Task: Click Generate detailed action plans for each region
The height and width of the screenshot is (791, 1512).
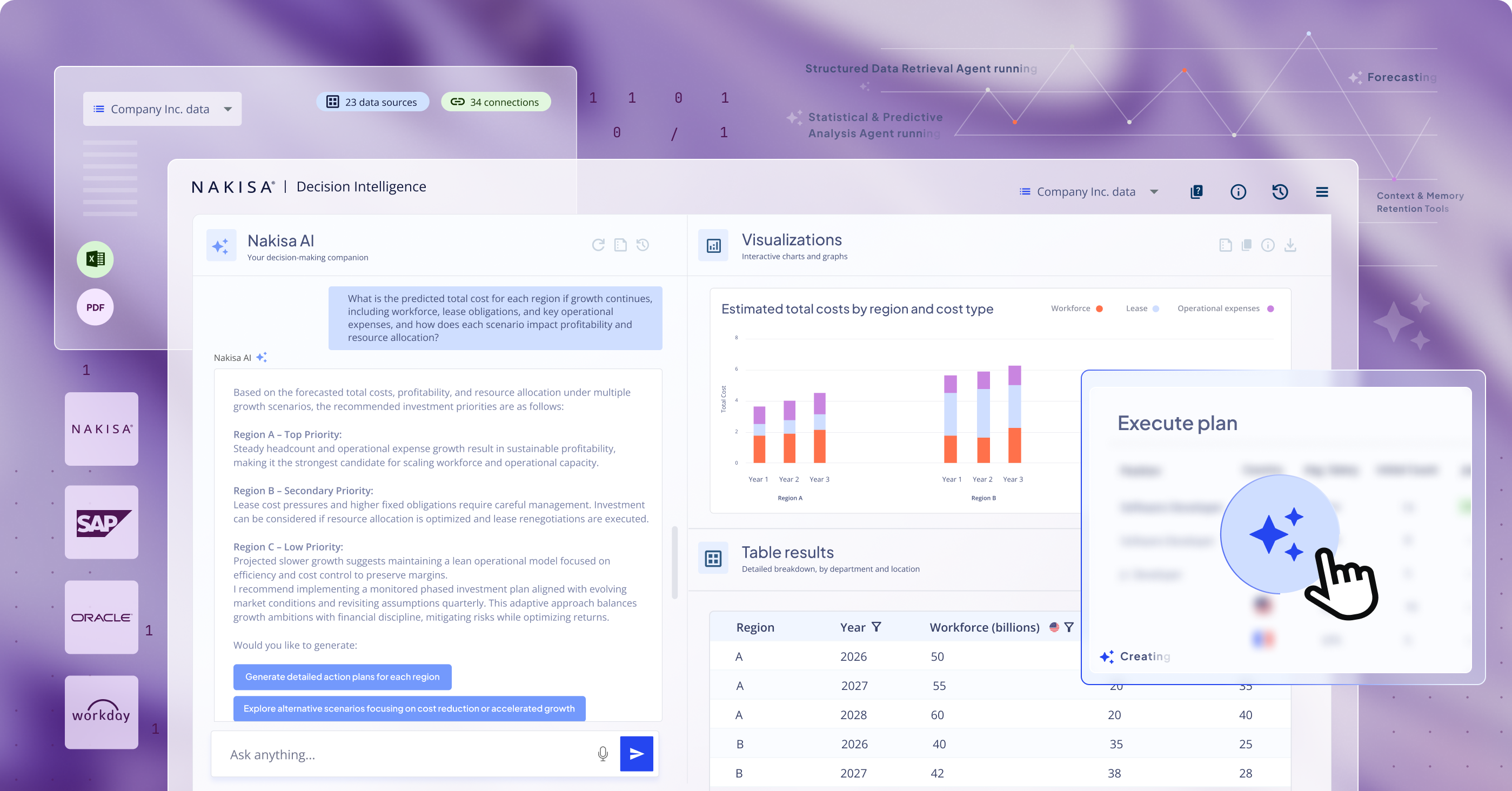Action: (342, 676)
